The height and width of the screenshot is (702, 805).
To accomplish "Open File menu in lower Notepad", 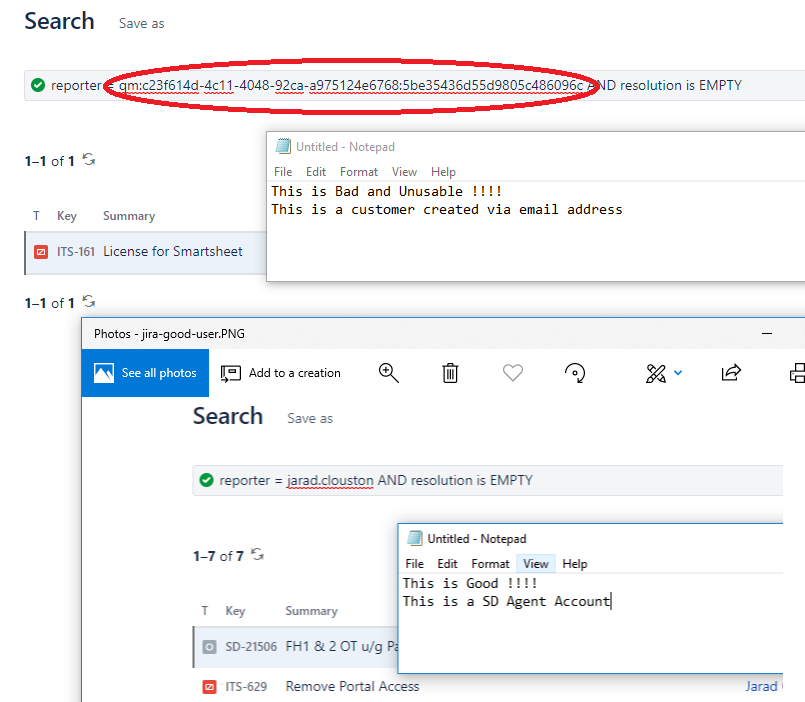I will click(x=414, y=564).
